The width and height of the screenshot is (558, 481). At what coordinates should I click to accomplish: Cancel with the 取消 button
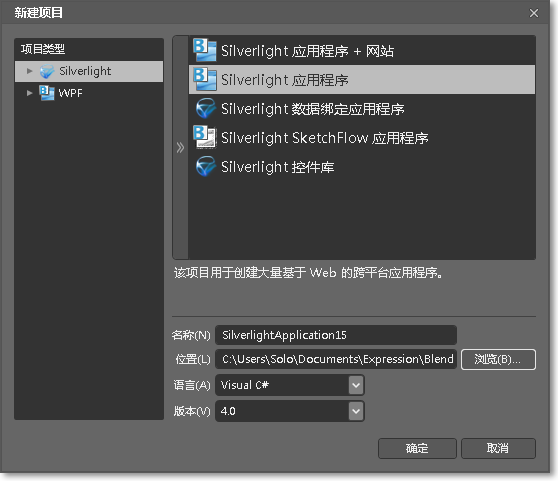[498, 448]
